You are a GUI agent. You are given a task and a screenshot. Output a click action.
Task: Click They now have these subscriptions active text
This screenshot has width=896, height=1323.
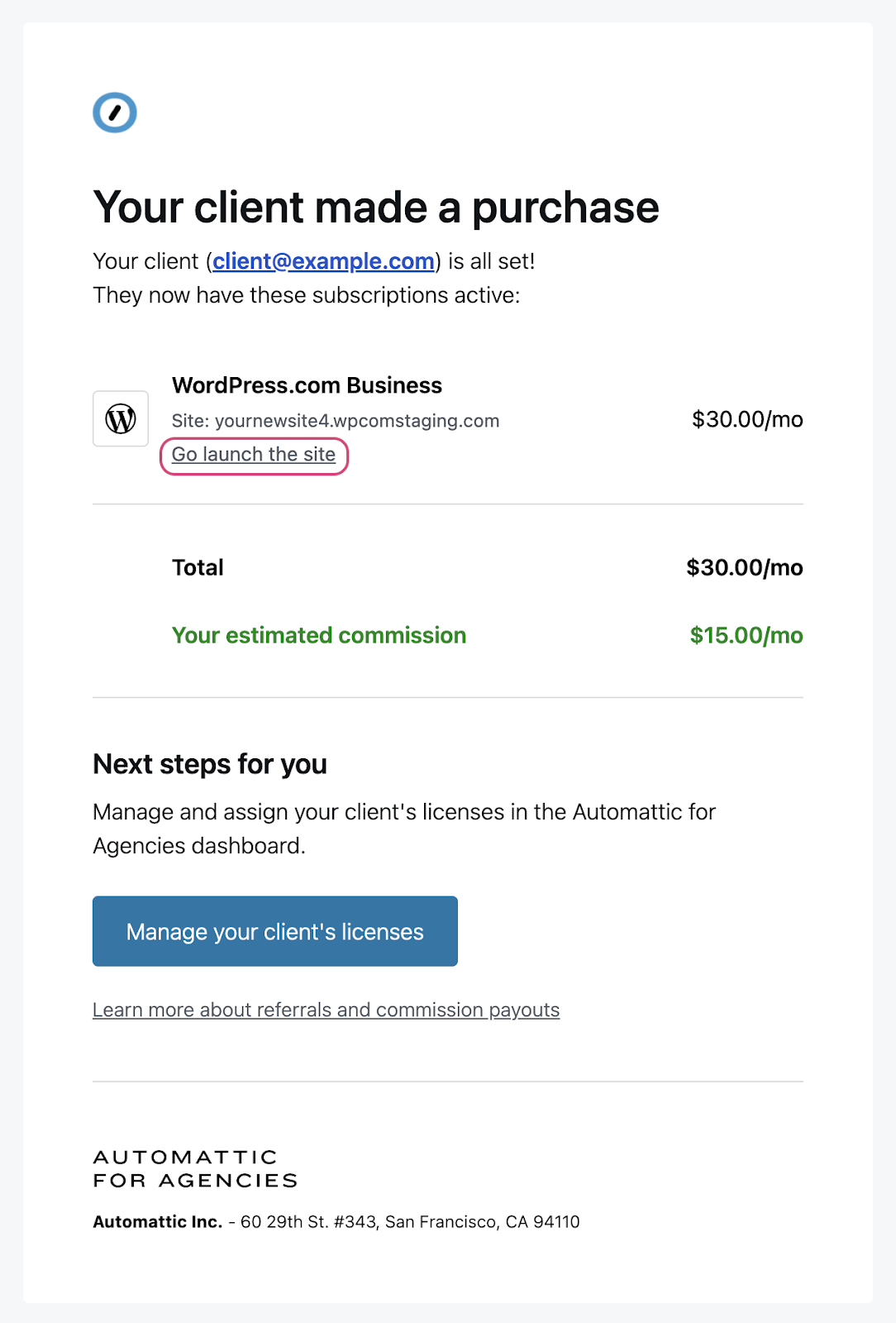[306, 295]
